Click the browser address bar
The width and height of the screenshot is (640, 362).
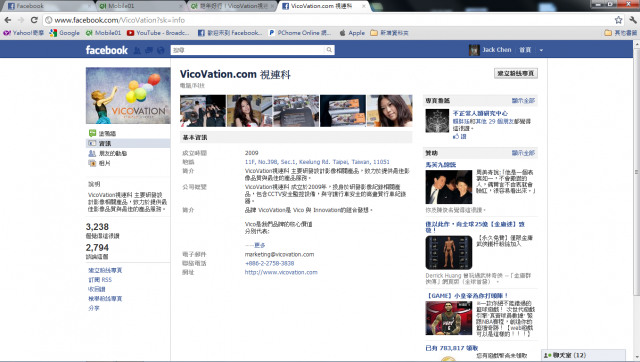329,20
